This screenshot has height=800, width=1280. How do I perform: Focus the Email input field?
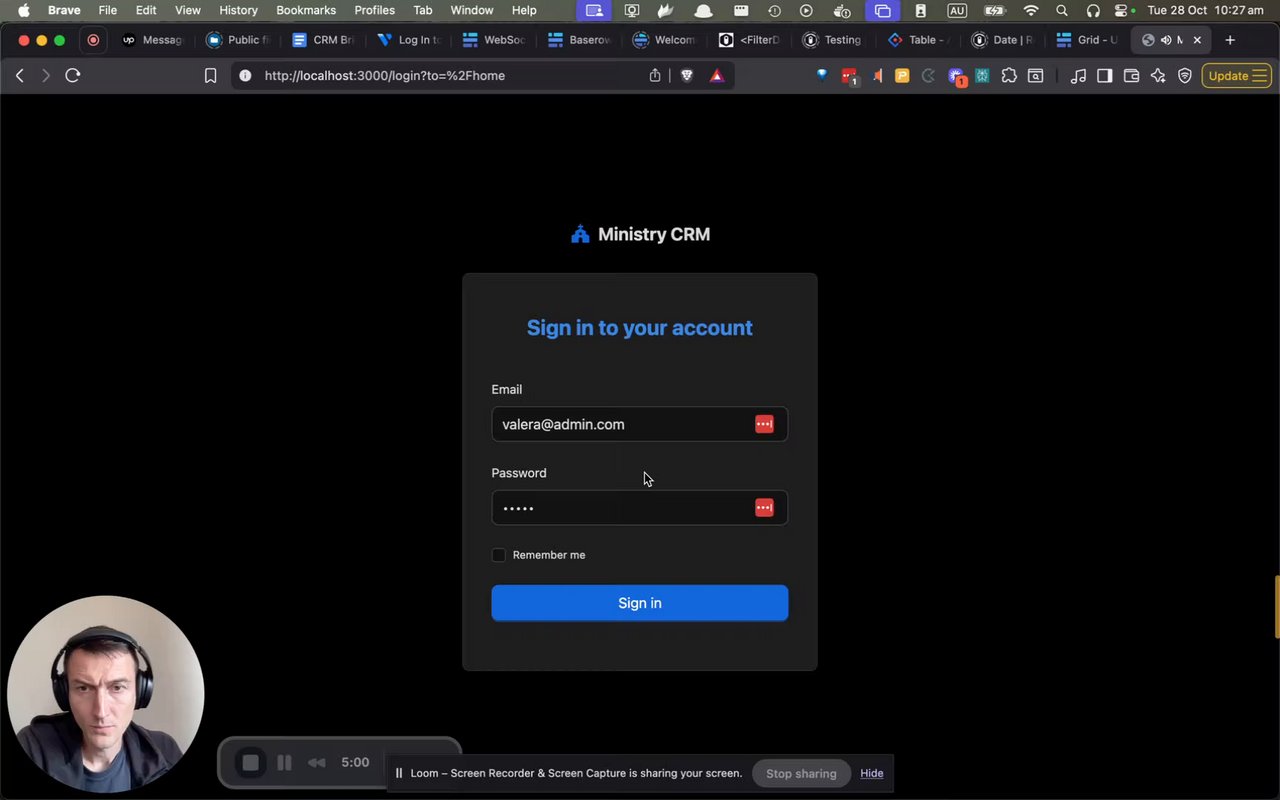click(640, 424)
